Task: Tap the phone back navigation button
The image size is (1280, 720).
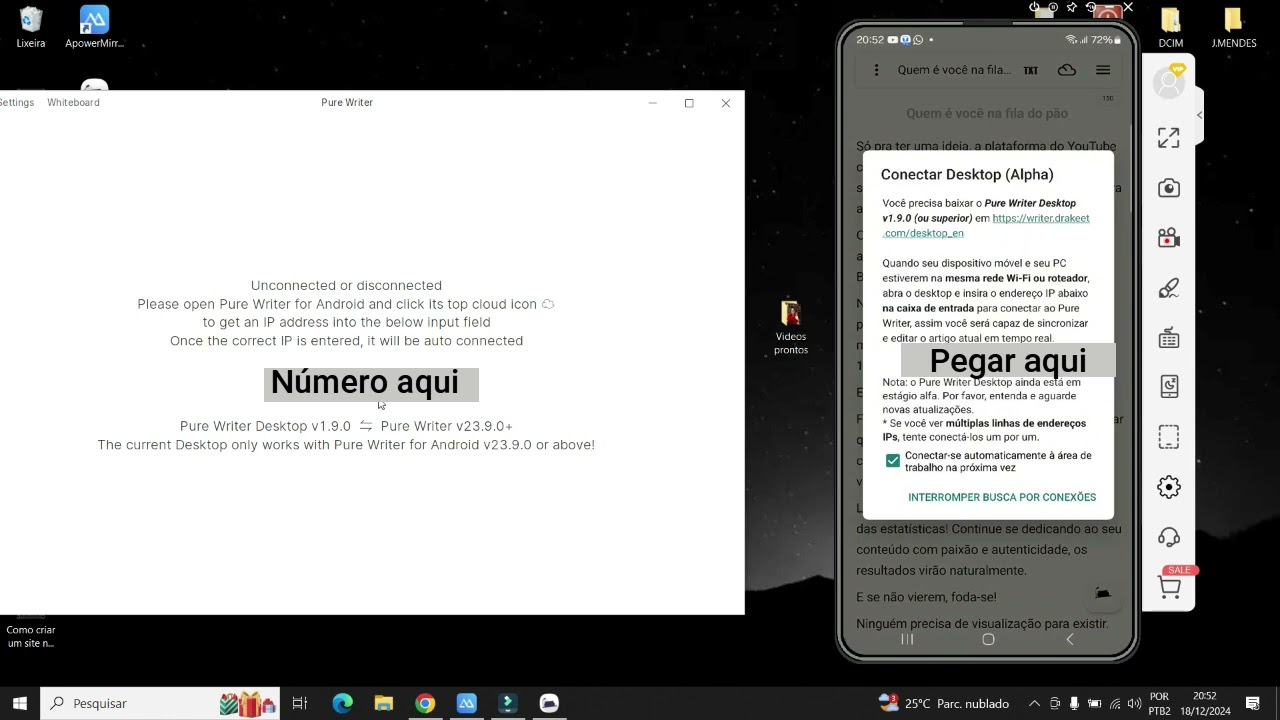Action: (1069, 639)
